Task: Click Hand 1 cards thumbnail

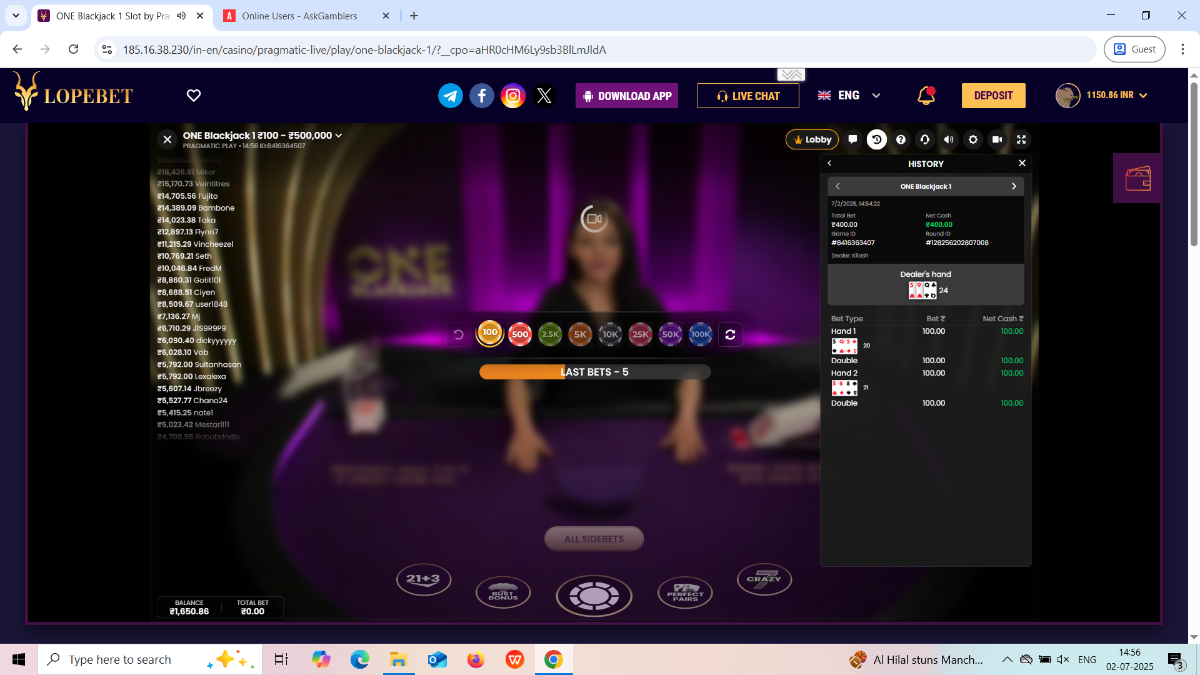Action: click(845, 345)
